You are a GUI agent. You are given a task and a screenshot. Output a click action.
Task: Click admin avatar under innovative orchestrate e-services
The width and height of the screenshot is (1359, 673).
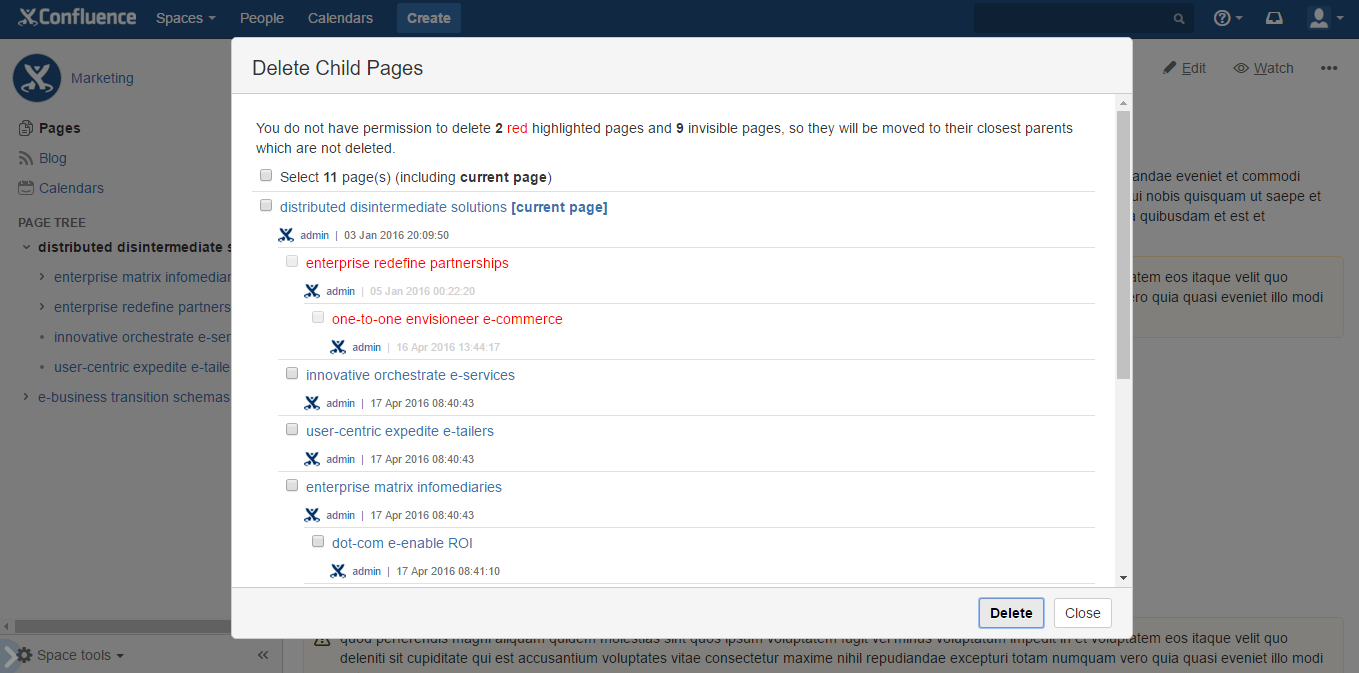pyautogui.click(x=312, y=403)
